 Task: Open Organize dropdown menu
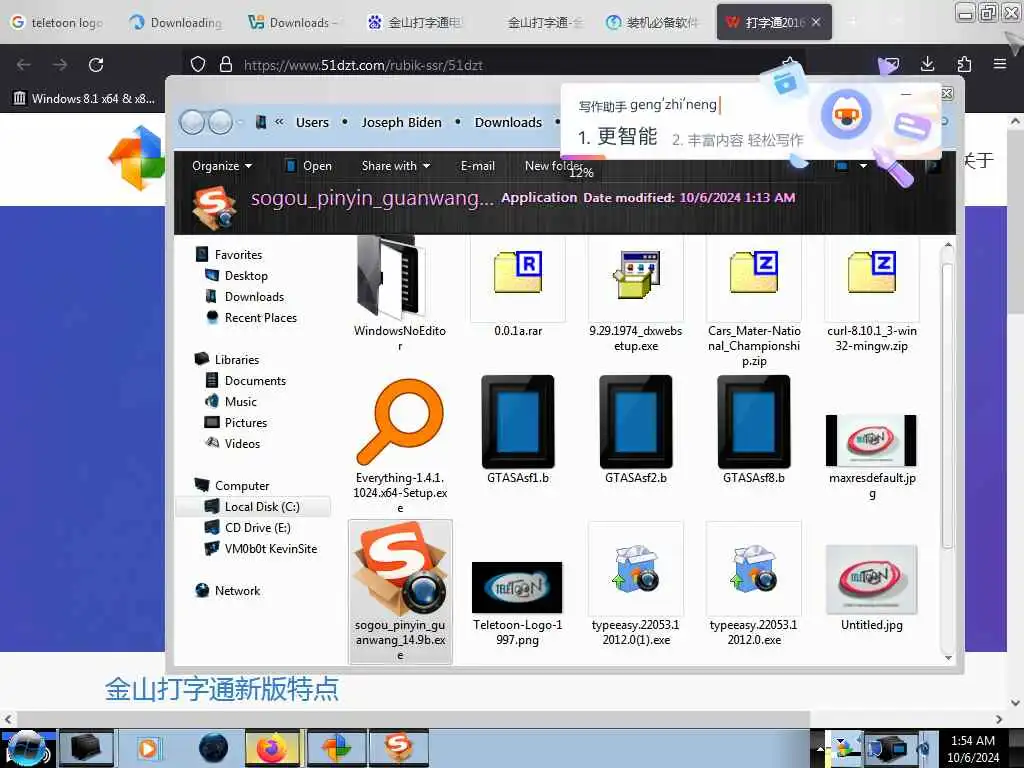(x=221, y=166)
